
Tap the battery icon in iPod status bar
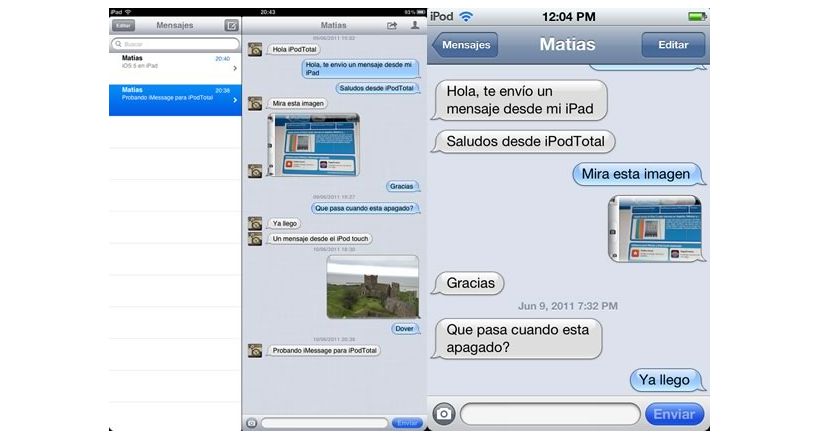coord(697,17)
